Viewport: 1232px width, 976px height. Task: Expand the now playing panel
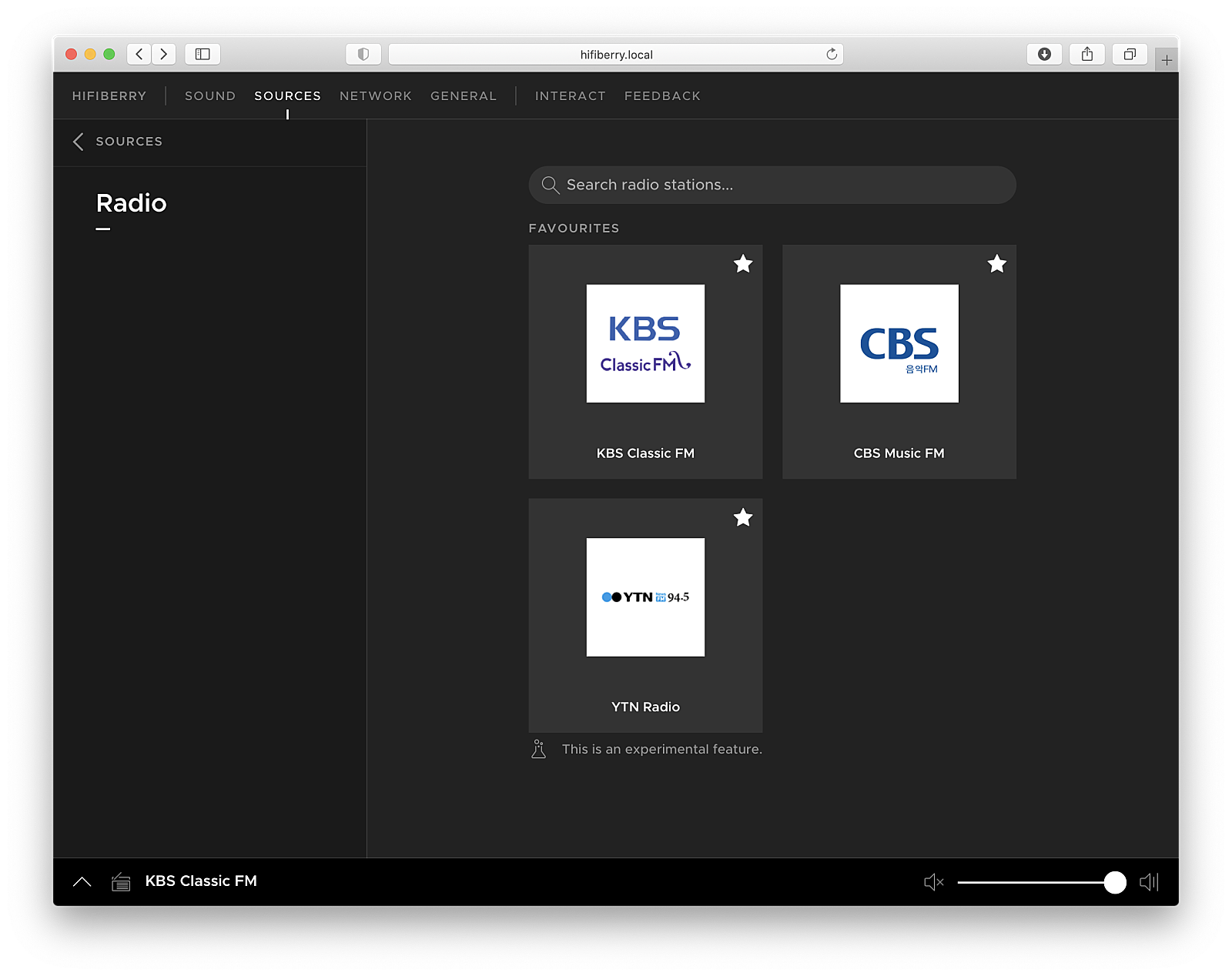82,881
